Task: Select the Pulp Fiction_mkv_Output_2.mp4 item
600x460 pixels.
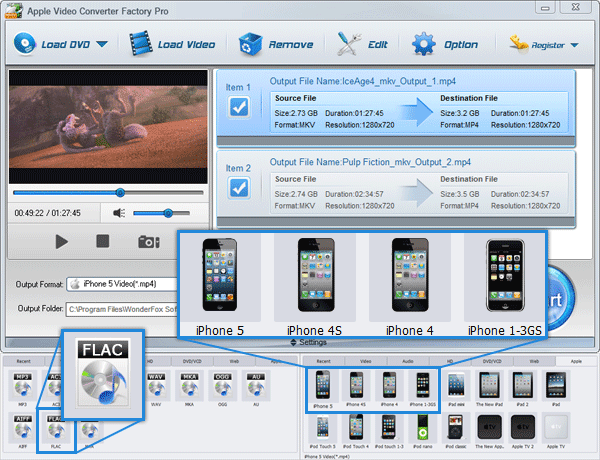Action: tap(396, 189)
